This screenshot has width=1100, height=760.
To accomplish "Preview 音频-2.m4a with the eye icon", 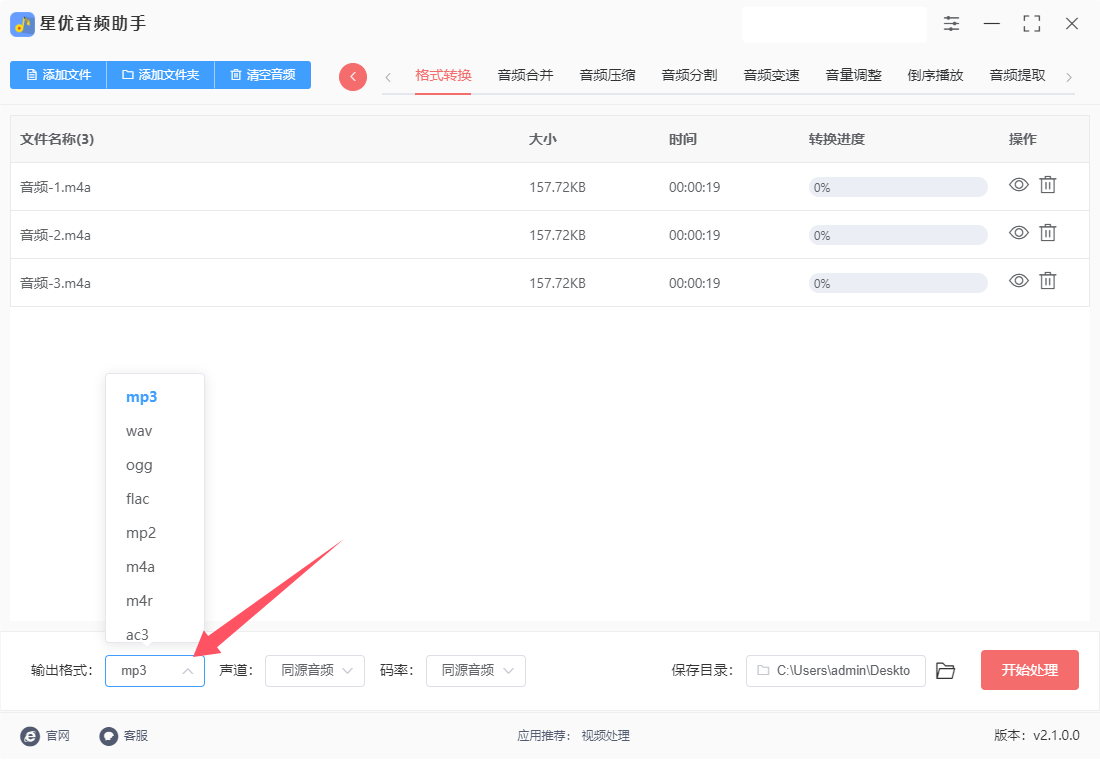I will (x=1019, y=232).
